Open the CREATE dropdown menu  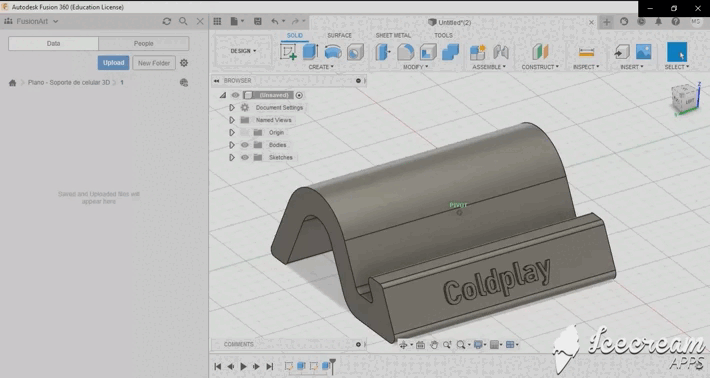coord(321,67)
